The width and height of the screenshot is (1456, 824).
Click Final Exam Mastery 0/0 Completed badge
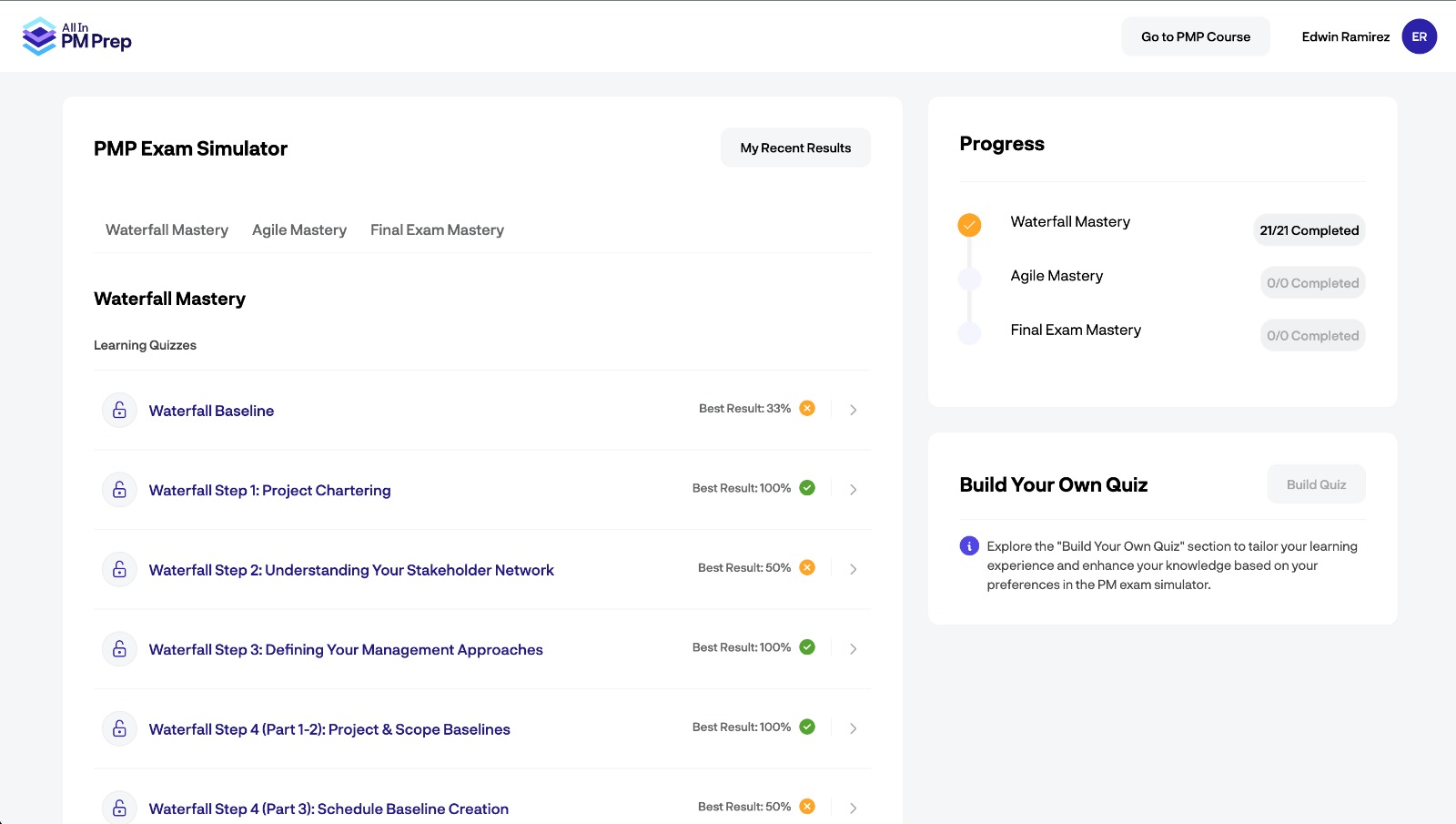1312,336
